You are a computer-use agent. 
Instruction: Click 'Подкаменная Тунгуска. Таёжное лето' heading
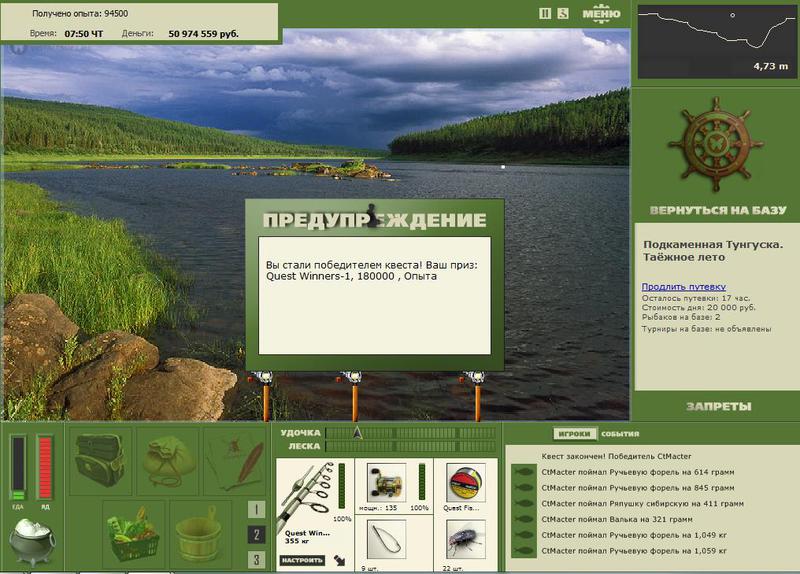point(713,251)
